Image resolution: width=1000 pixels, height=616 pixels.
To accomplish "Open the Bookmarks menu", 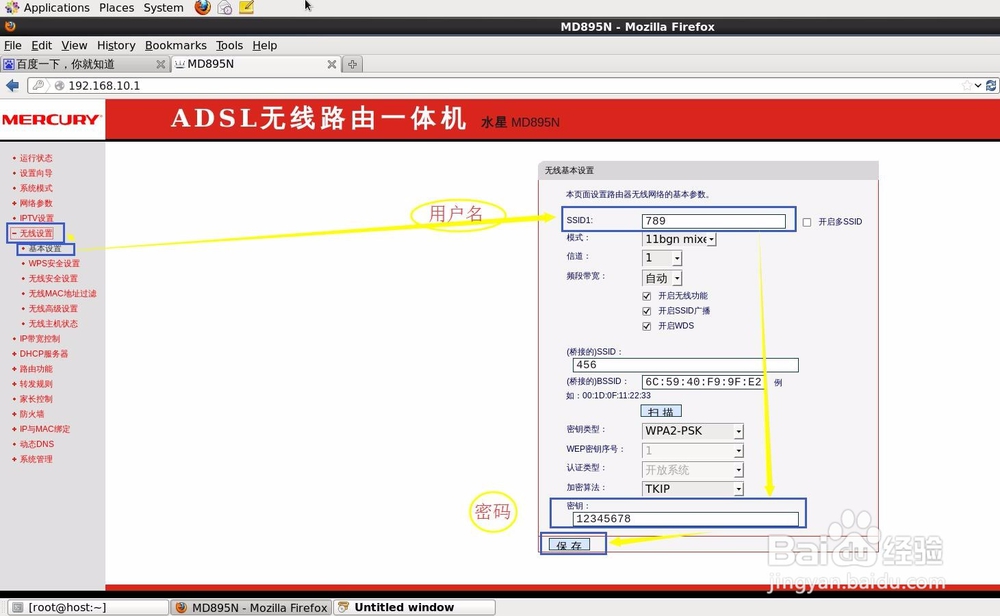I will tap(175, 45).
